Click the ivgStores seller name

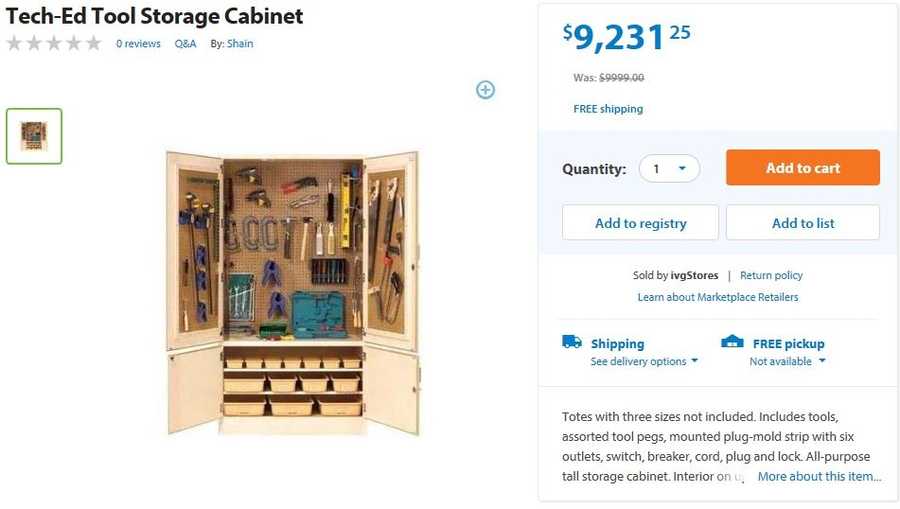(694, 275)
